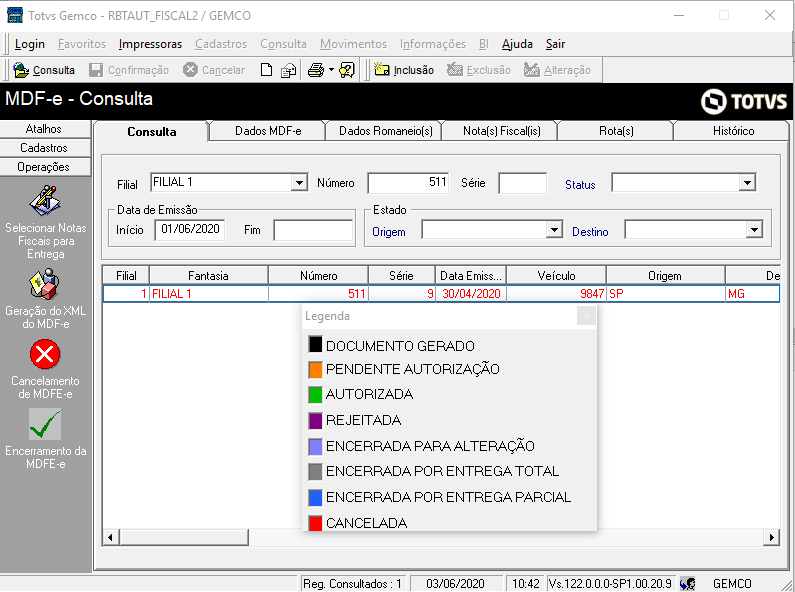The image size is (795, 592).
Task: Click the green AUTORIZADA swatch
Action: coord(315,395)
